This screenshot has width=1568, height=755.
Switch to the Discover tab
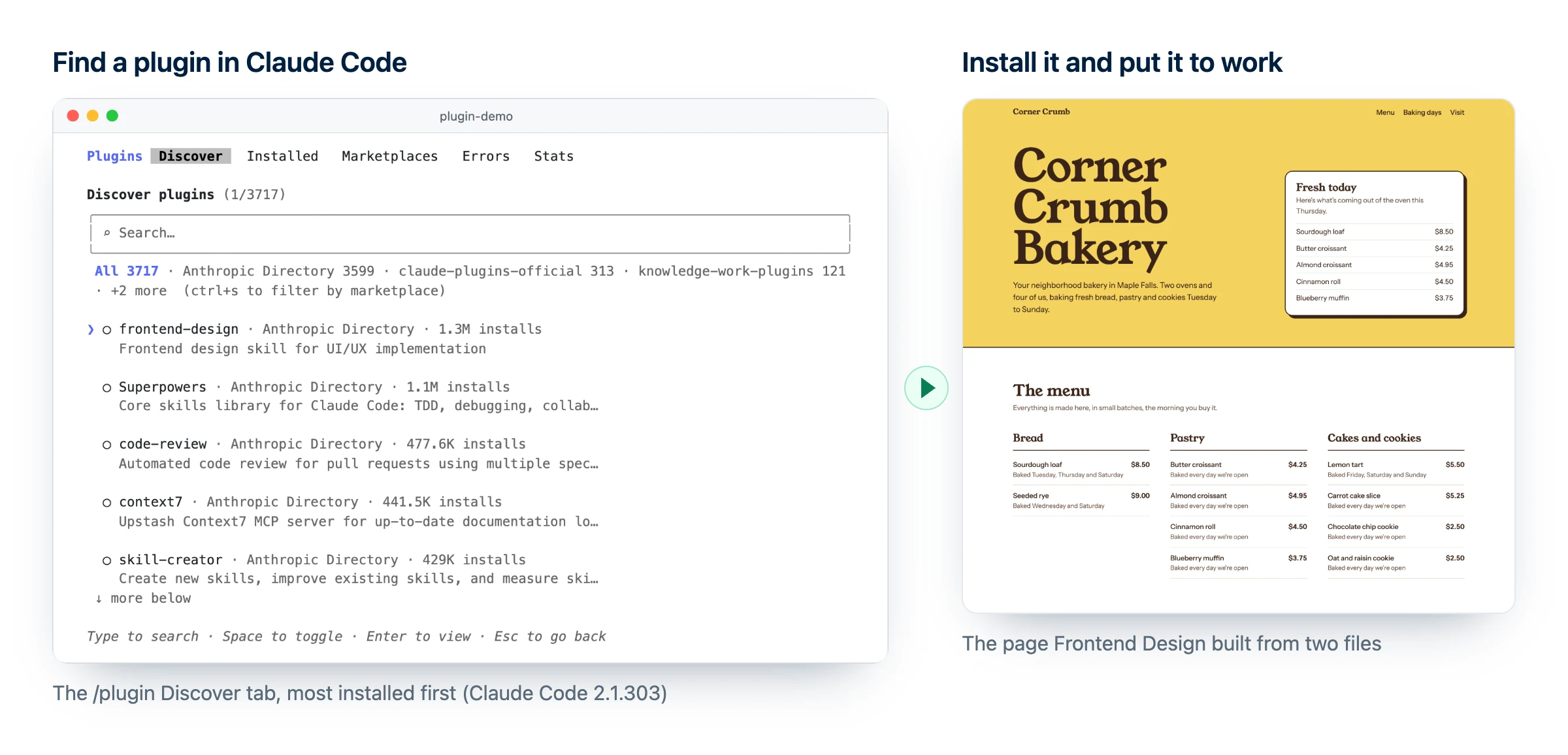(191, 156)
